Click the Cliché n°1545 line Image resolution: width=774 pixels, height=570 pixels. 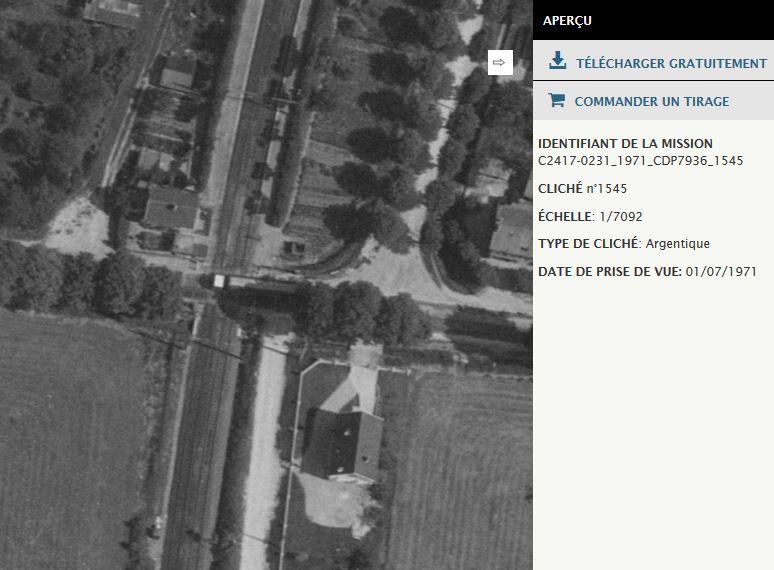pyautogui.click(x=583, y=188)
